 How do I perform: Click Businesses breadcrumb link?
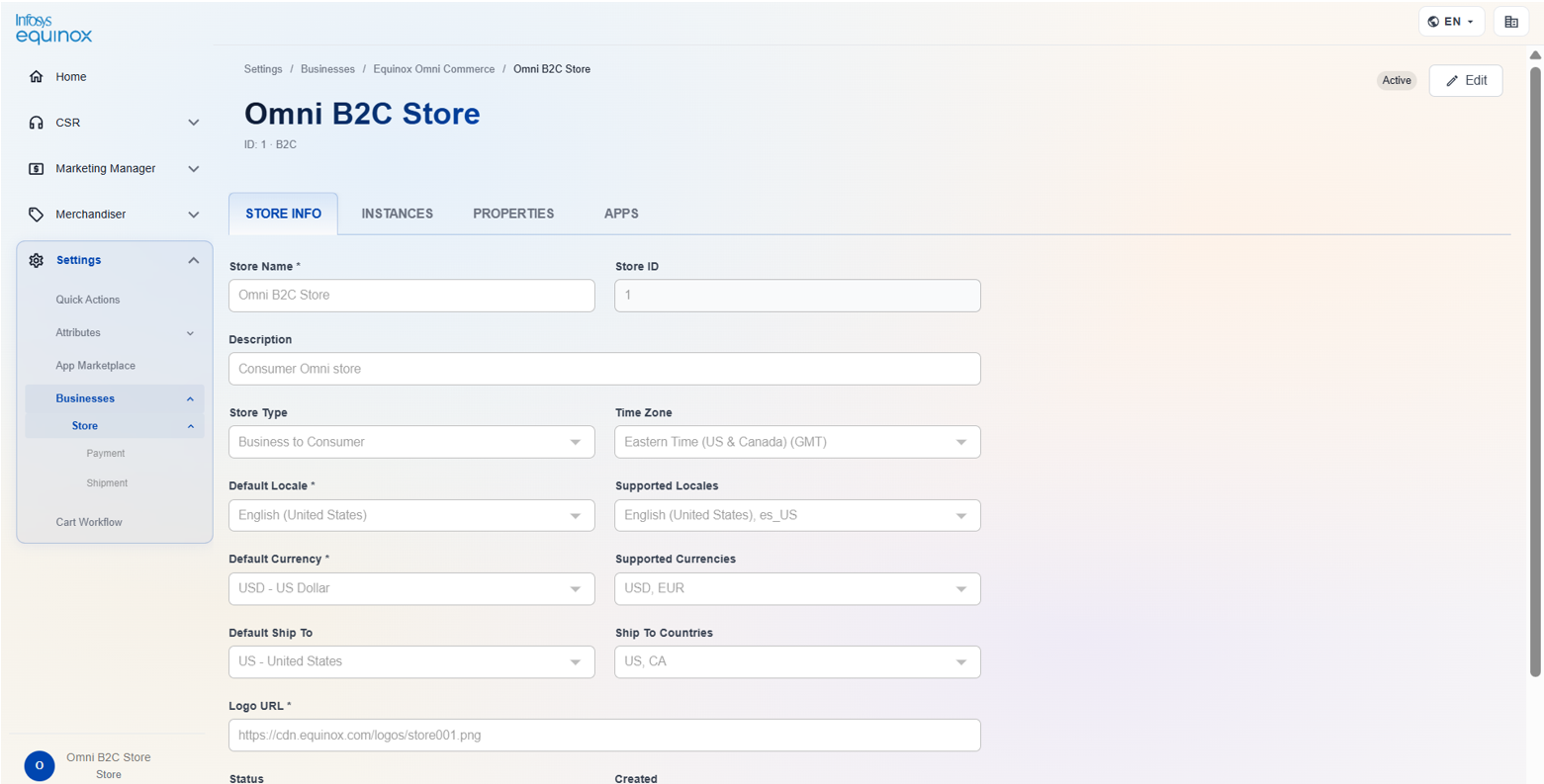tap(327, 69)
